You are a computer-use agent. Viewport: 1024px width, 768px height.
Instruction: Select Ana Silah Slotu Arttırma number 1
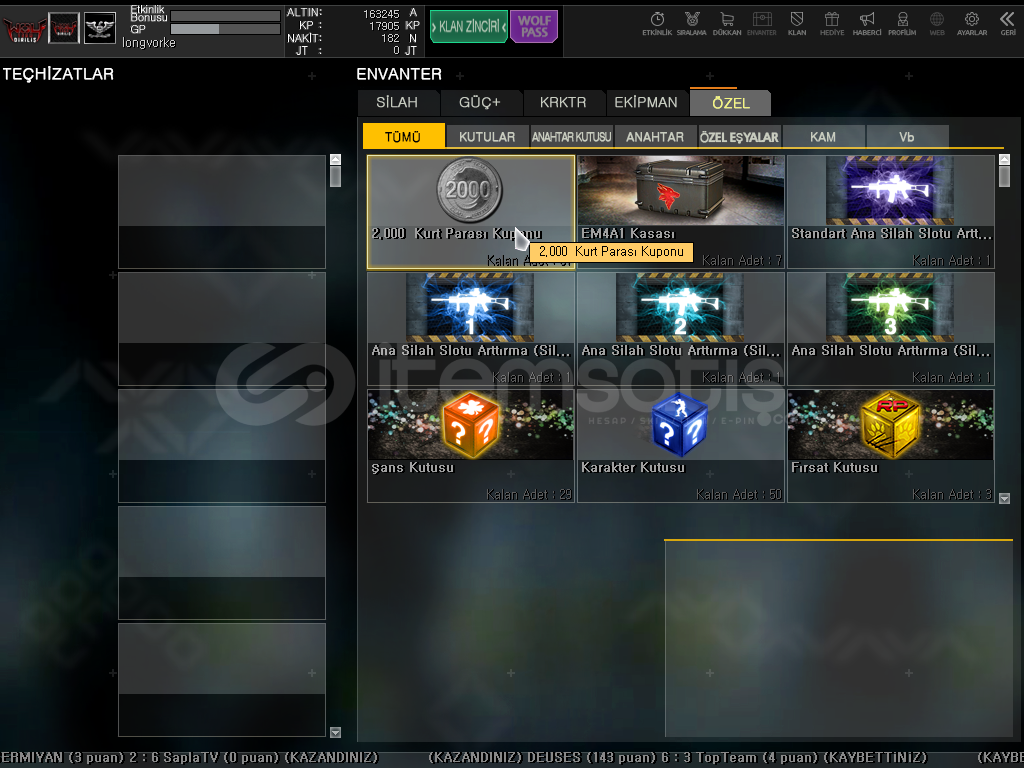pyautogui.click(x=471, y=328)
